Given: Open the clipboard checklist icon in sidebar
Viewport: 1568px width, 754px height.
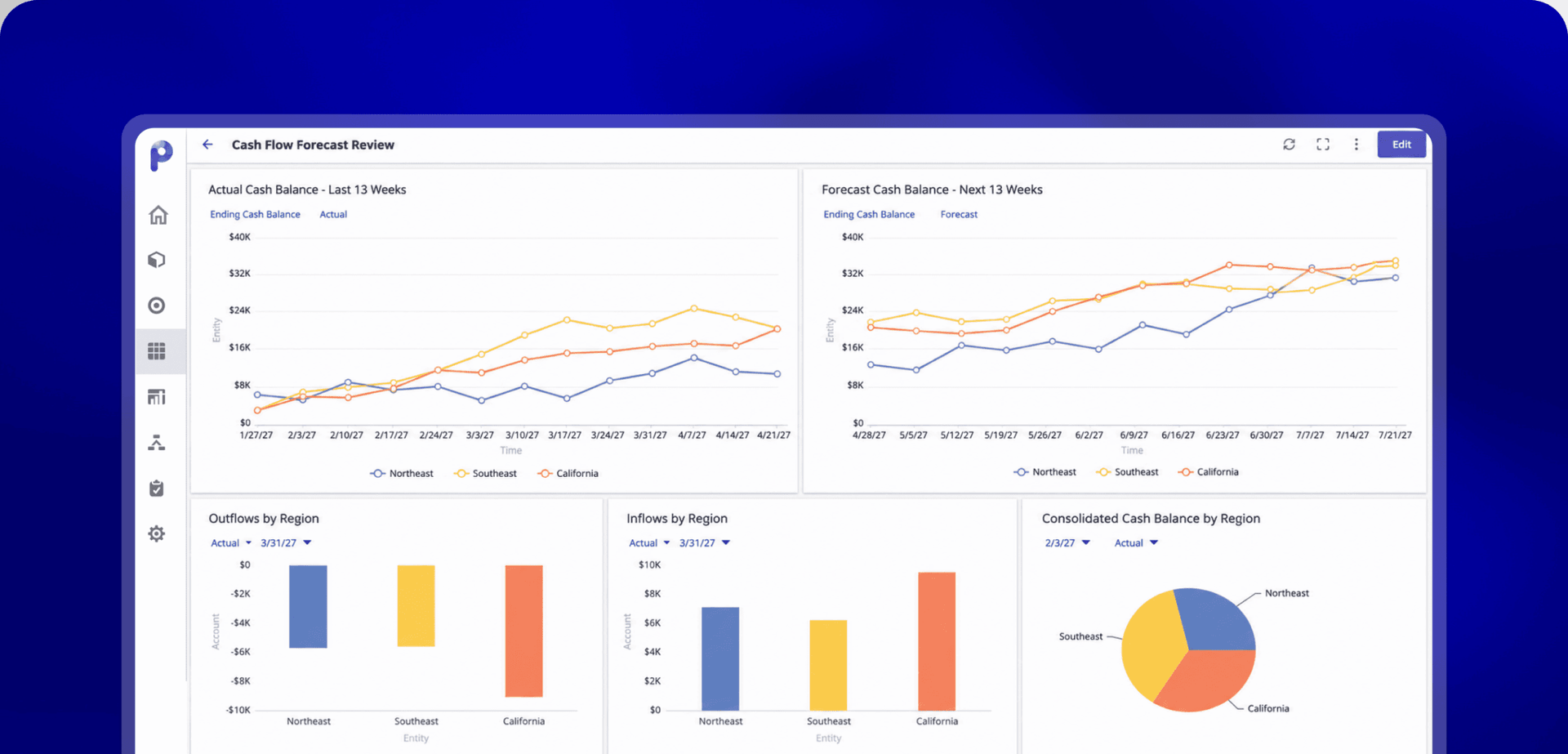Looking at the screenshot, I should coord(157,489).
